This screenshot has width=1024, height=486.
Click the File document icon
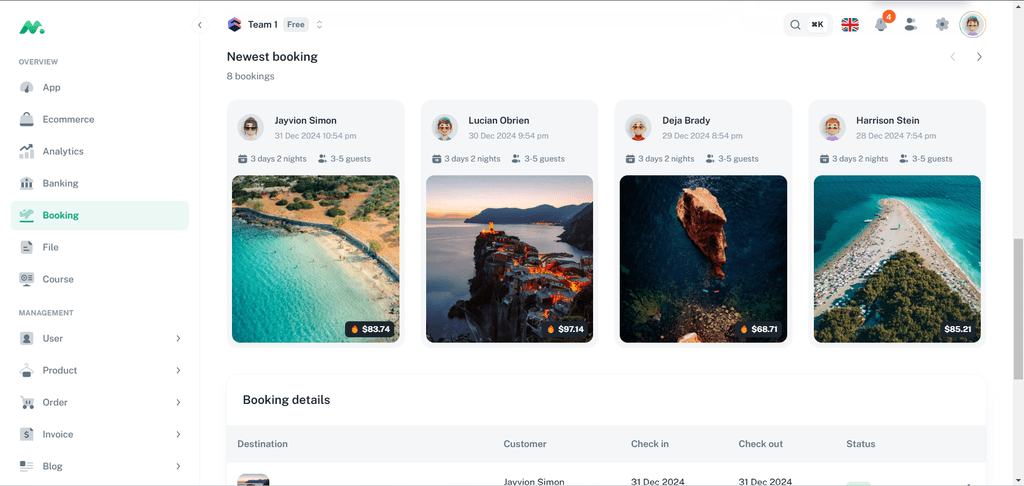coord(26,248)
